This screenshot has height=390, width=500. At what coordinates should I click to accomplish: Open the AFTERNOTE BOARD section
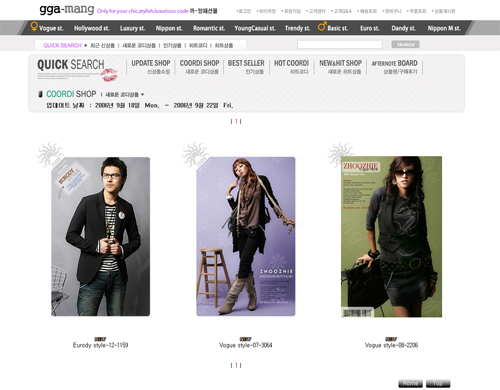pyautogui.click(x=394, y=67)
